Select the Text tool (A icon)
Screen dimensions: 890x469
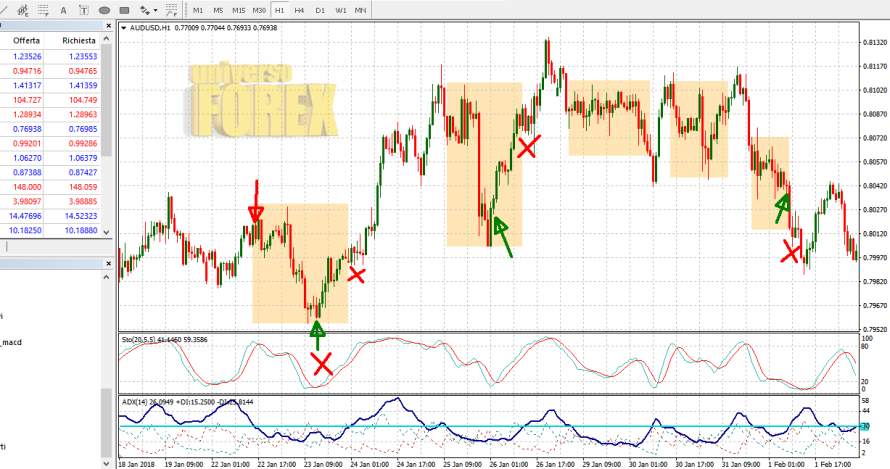click(62, 10)
